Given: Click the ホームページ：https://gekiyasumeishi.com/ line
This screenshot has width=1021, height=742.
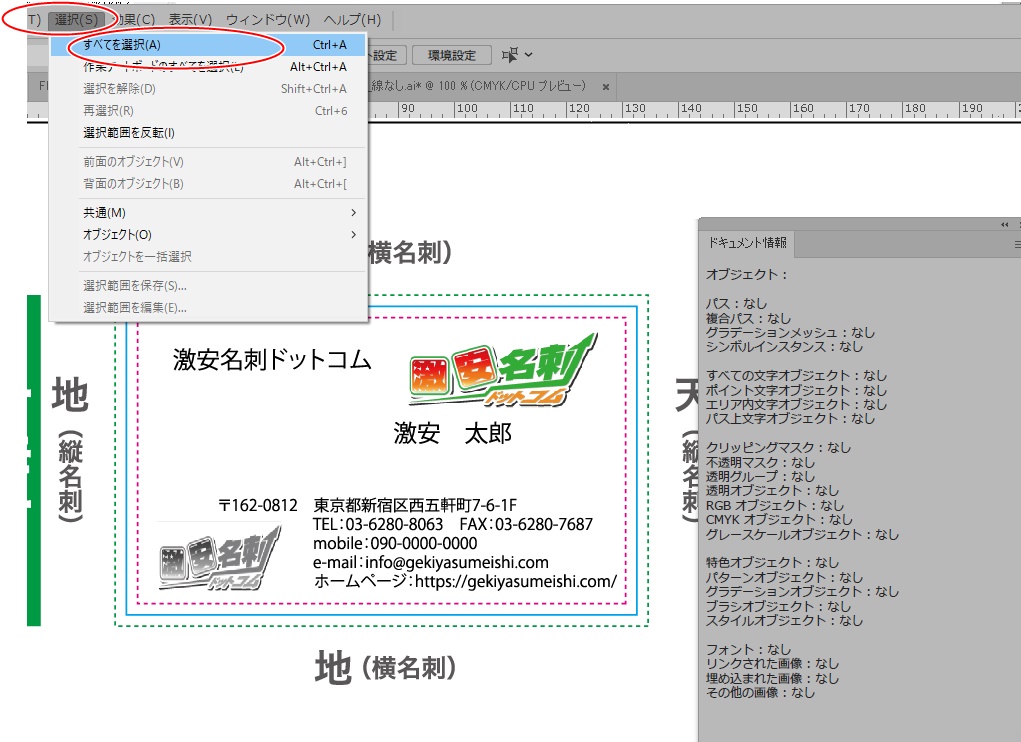Looking at the screenshot, I should [x=465, y=581].
